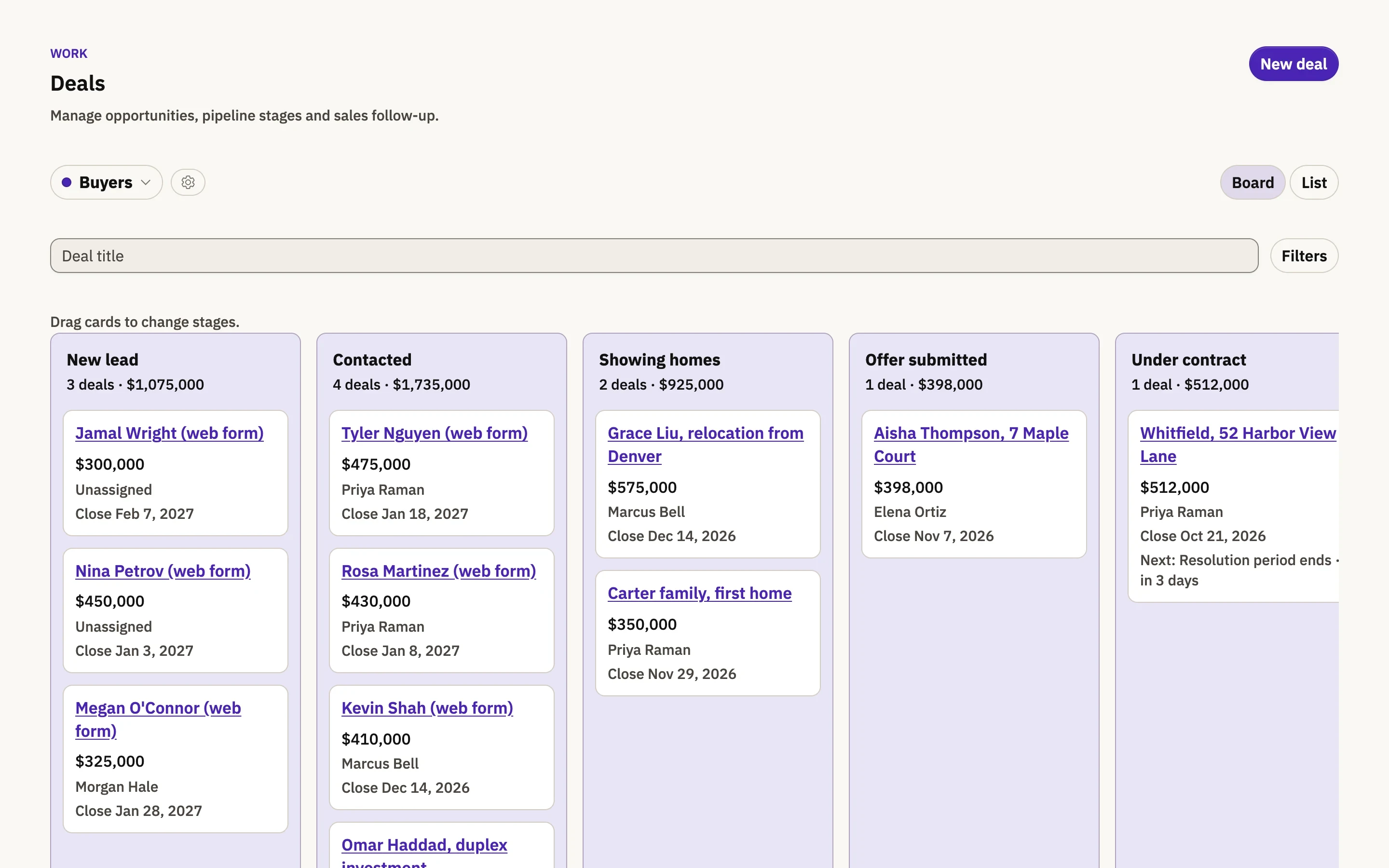Open Jamal Wright (web form) deal
The image size is (1389, 868).
[169, 433]
